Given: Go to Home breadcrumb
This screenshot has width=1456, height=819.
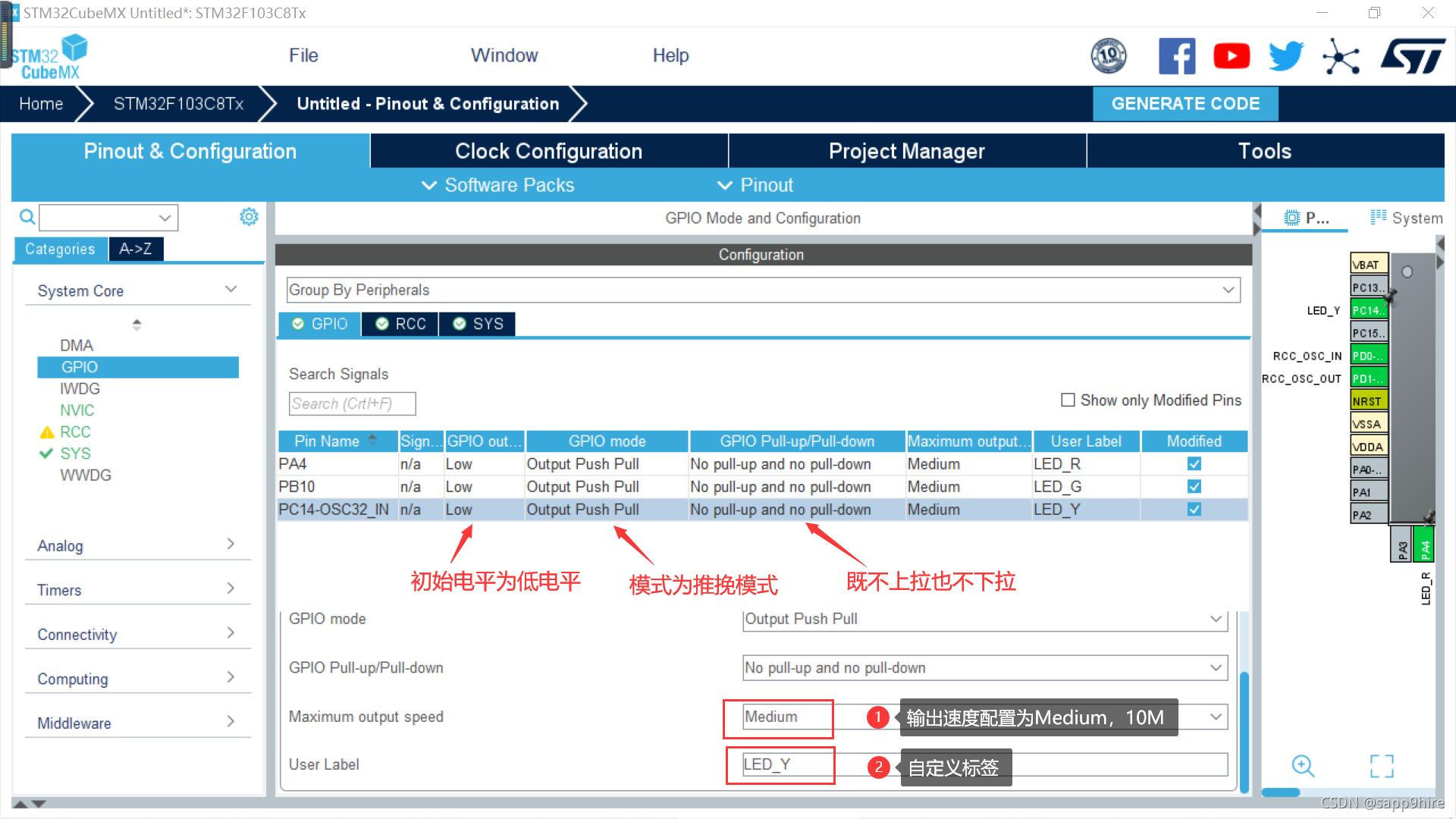Looking at the screenshot, I should pyautogui.click(x=41, y=104).
